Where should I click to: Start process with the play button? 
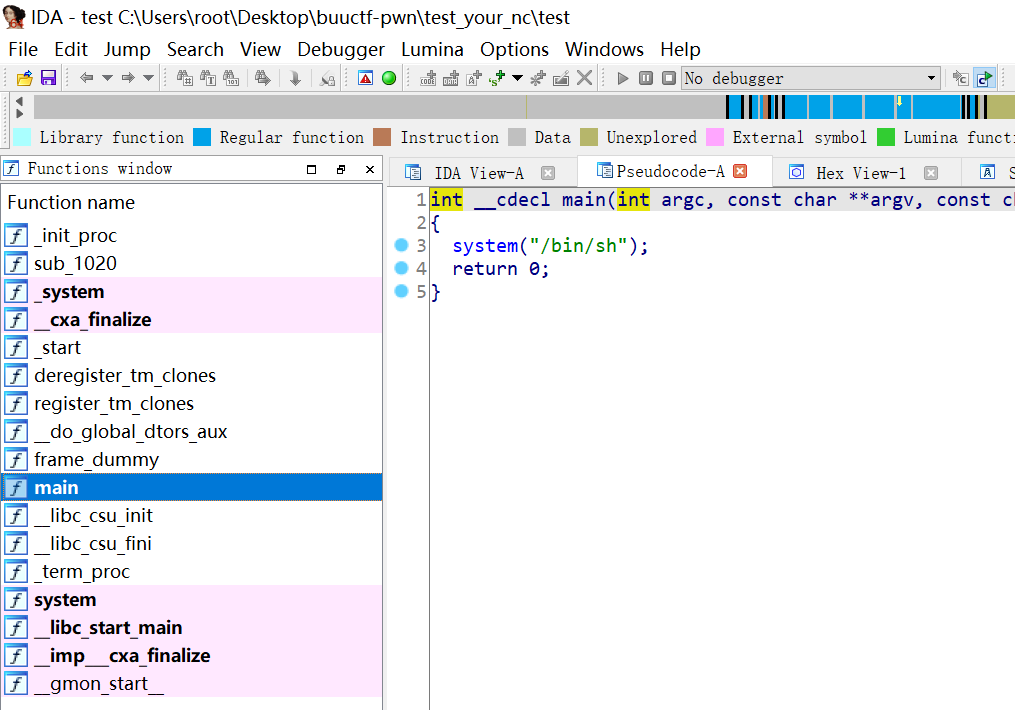click(x=623, y=78)
